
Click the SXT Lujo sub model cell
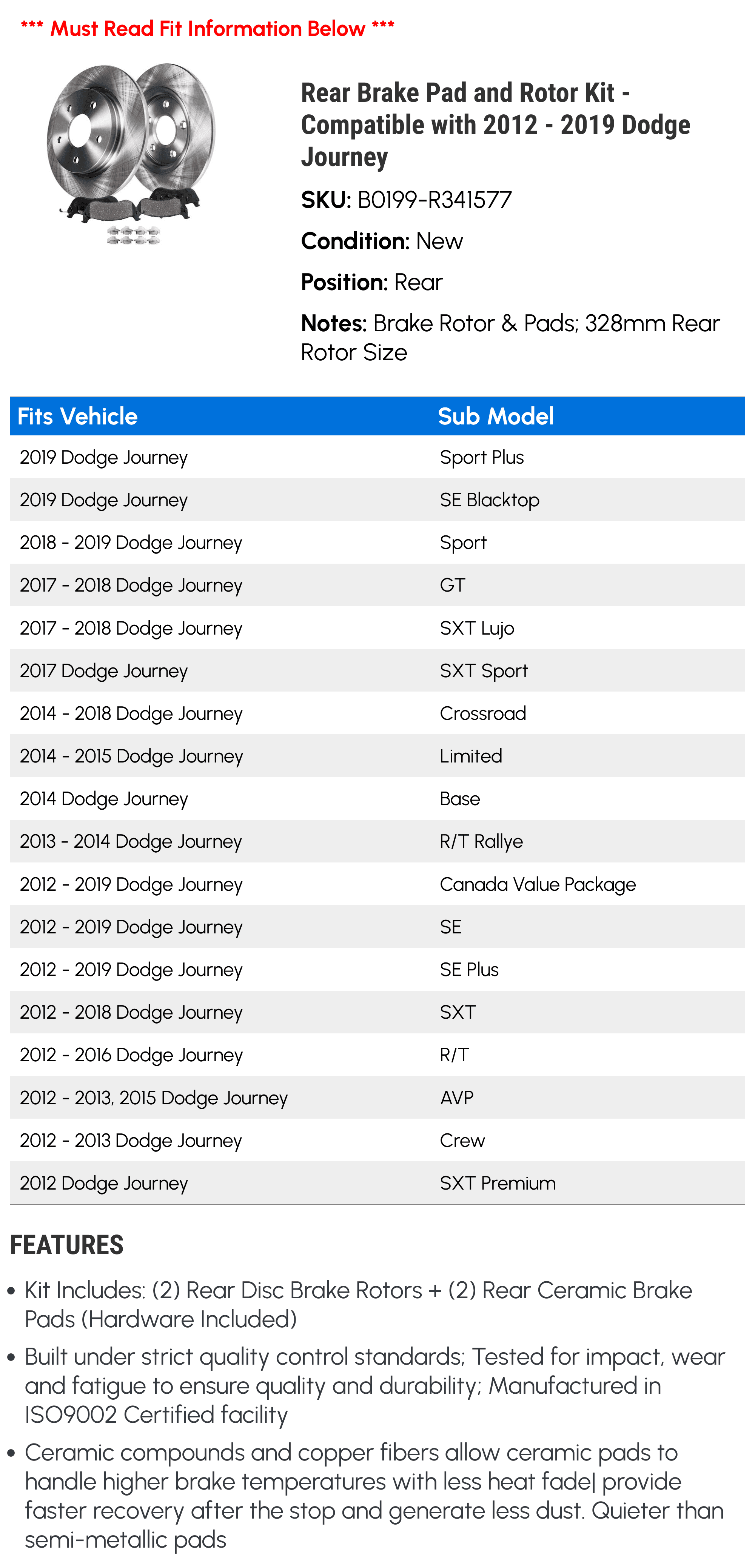(477, 628)
